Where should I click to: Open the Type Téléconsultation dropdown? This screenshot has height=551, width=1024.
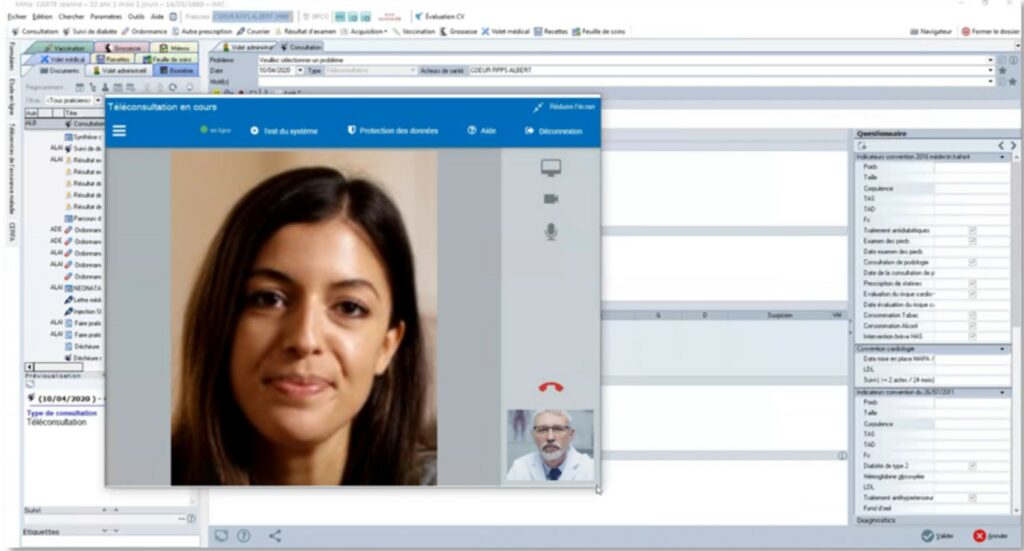(413, 71)
